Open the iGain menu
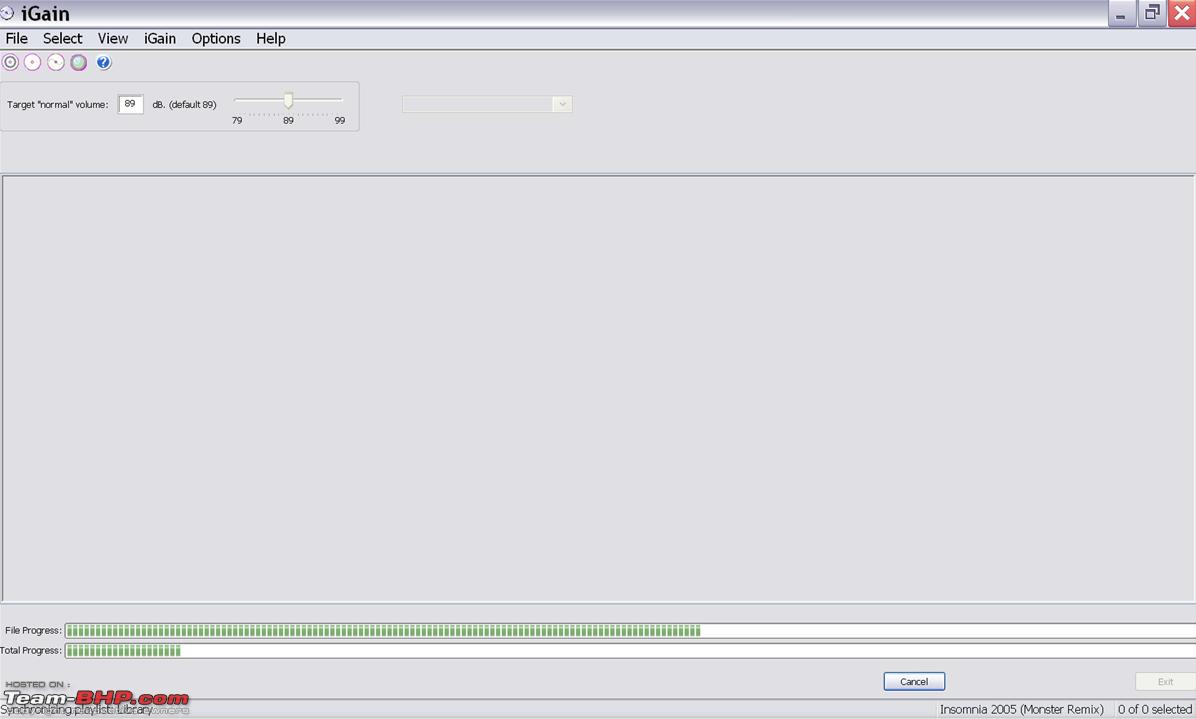This screenshot has height=719, width=1196. click(160, 38)
